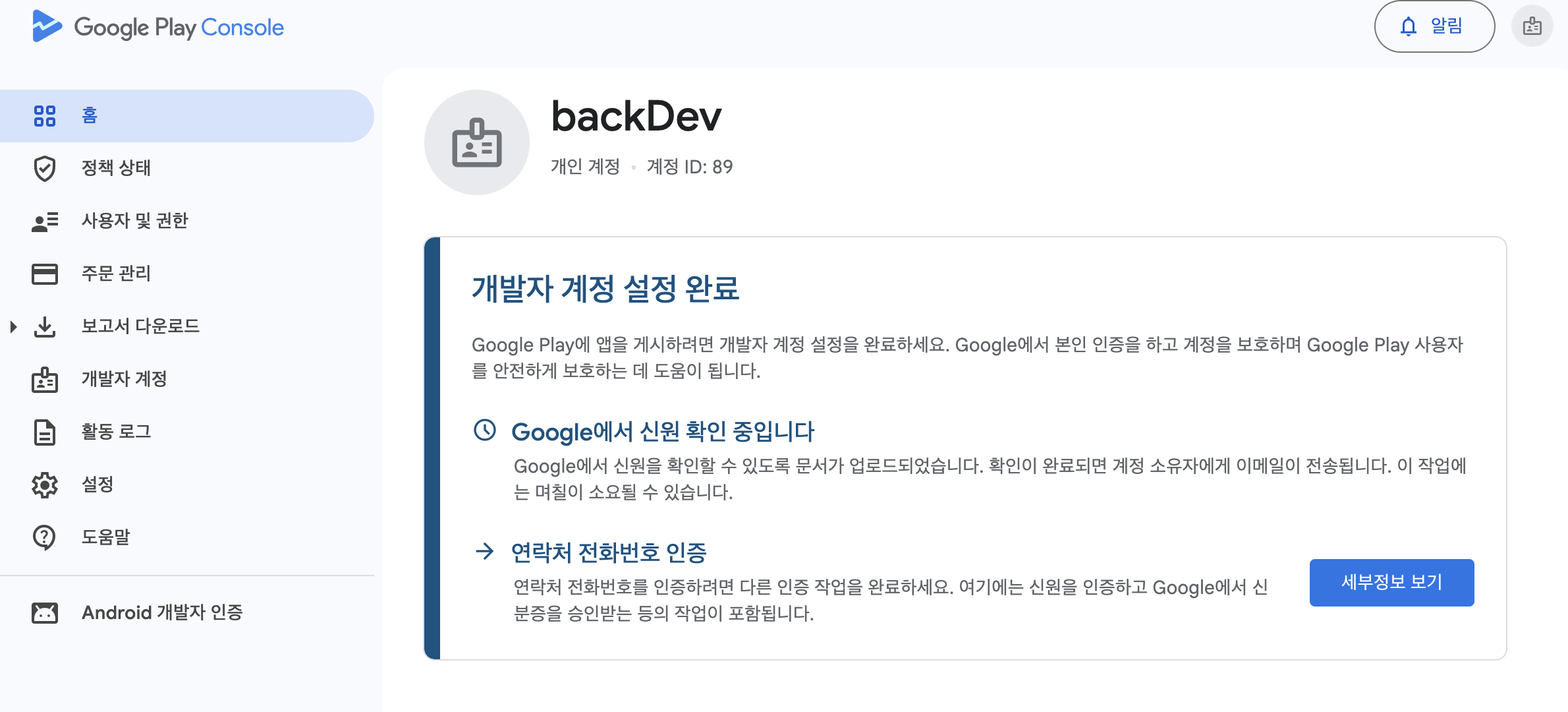The width and height of the screenshot is (1568, 712).
Task: Click the users and permissions icon
Action: 45,222
